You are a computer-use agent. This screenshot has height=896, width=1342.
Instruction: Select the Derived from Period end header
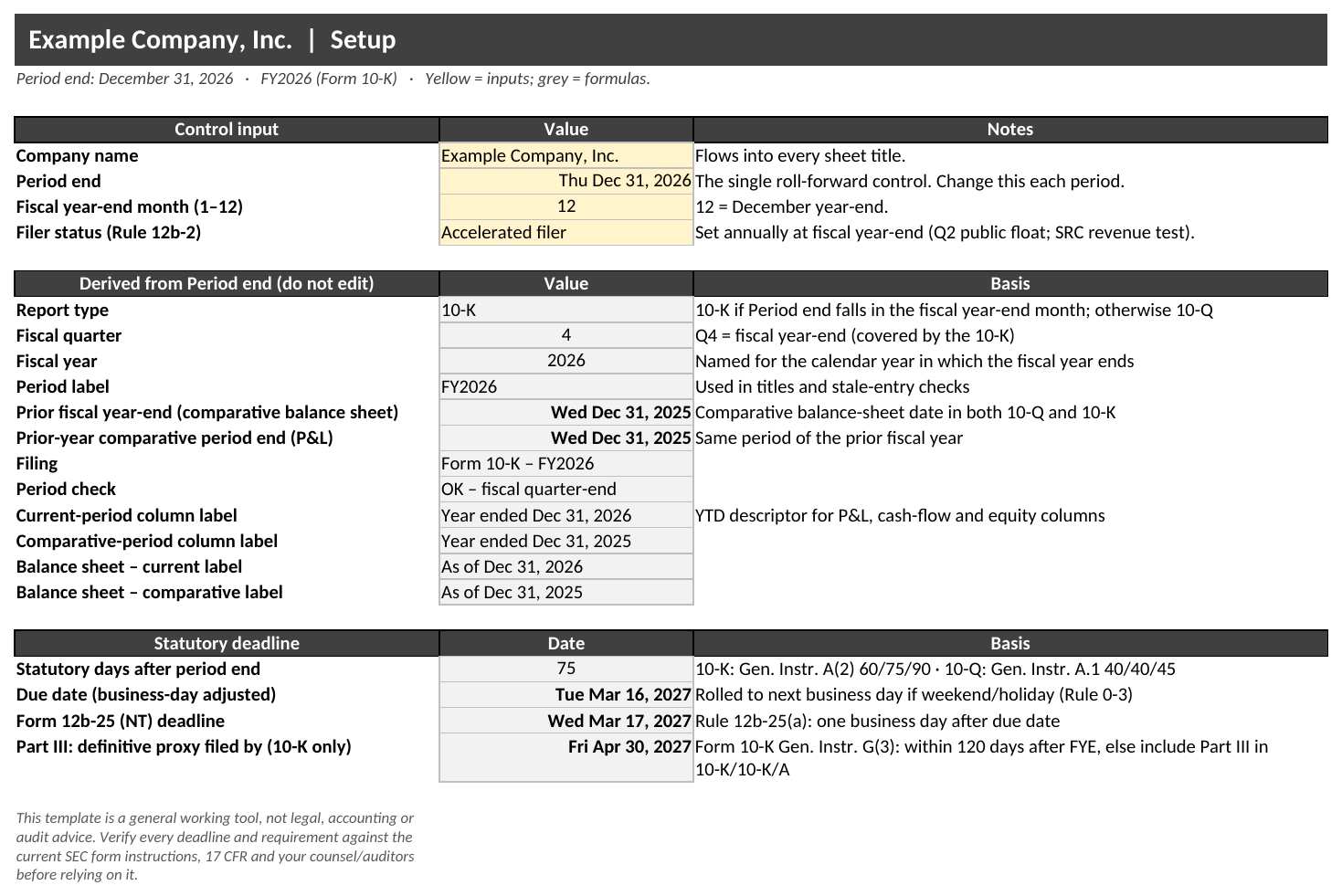[227, 283]
